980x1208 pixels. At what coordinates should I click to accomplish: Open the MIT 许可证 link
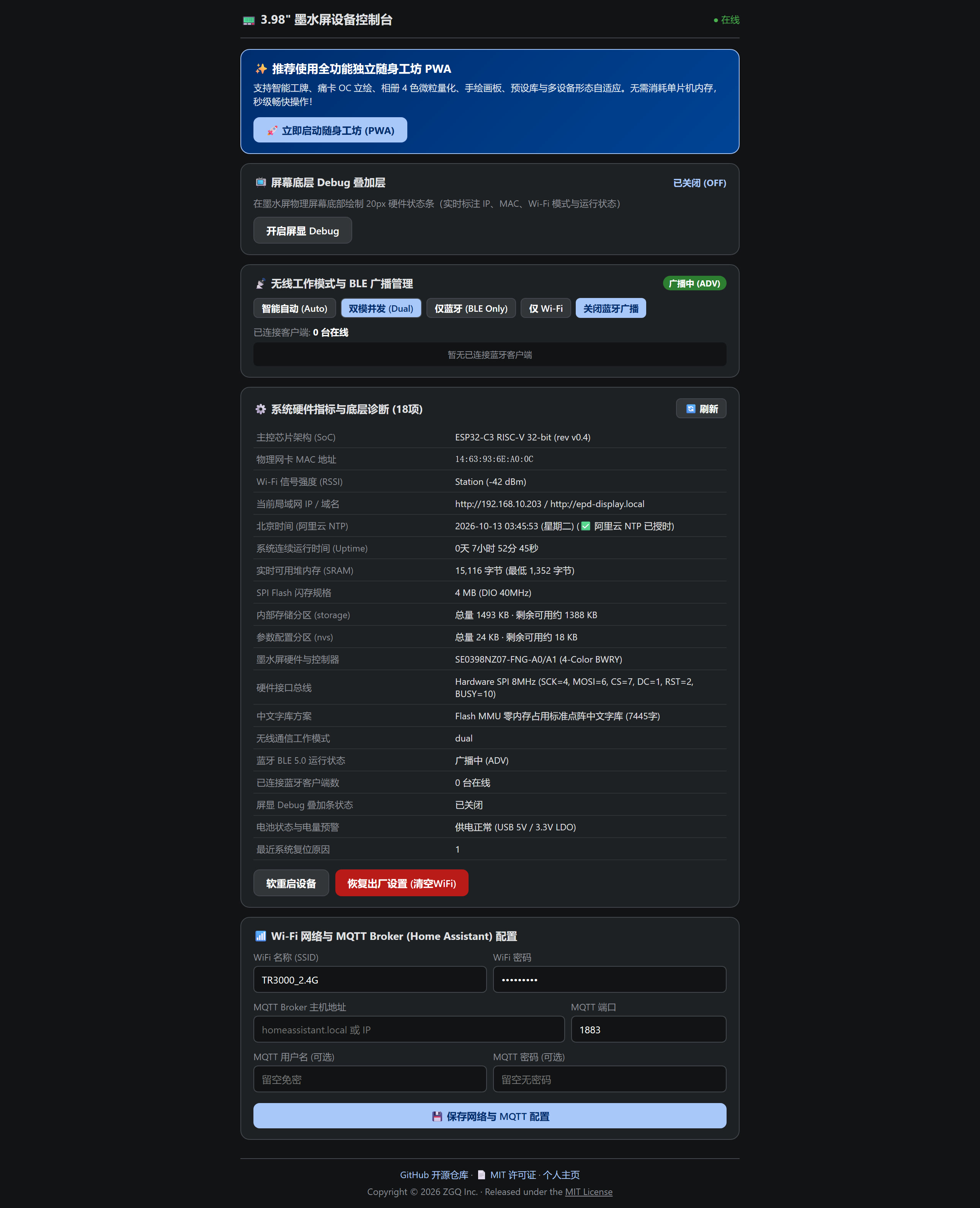point(513,1175)
